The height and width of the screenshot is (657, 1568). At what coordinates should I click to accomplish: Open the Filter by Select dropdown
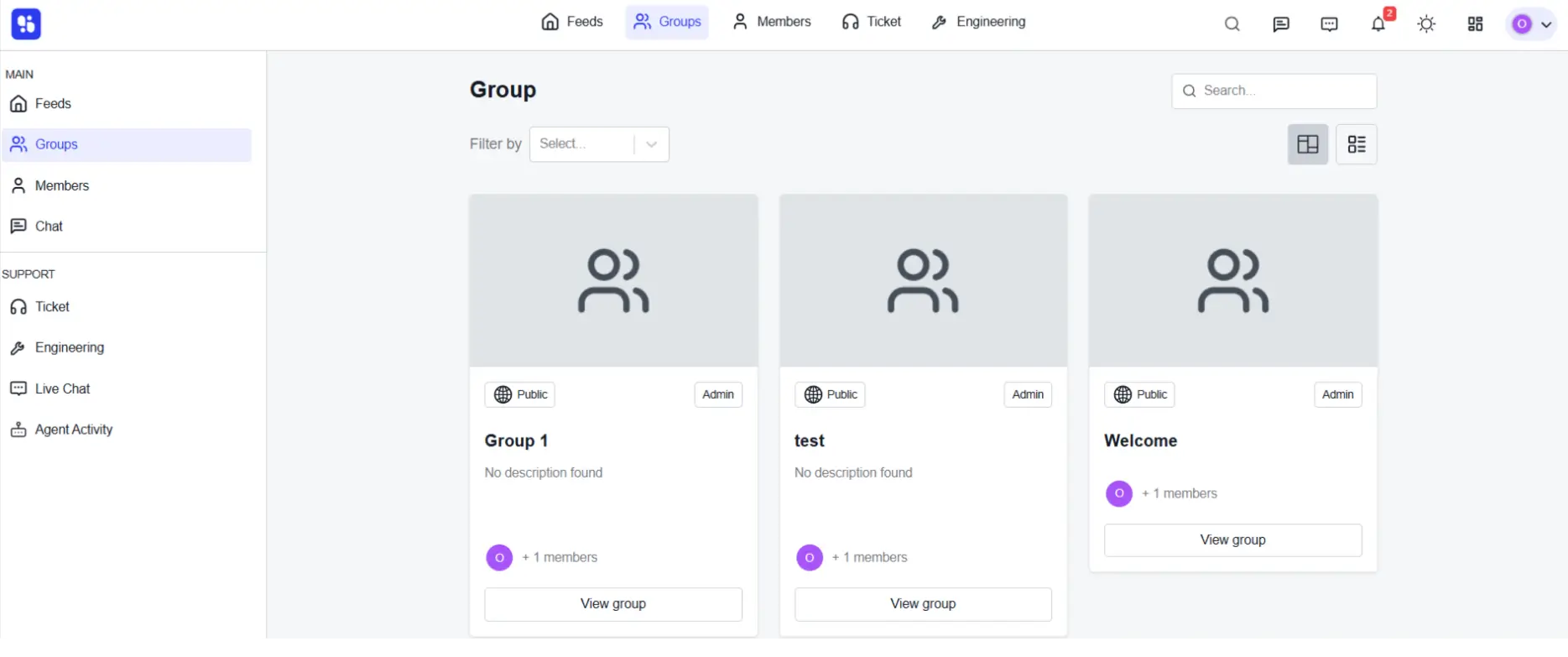point(599,144)
